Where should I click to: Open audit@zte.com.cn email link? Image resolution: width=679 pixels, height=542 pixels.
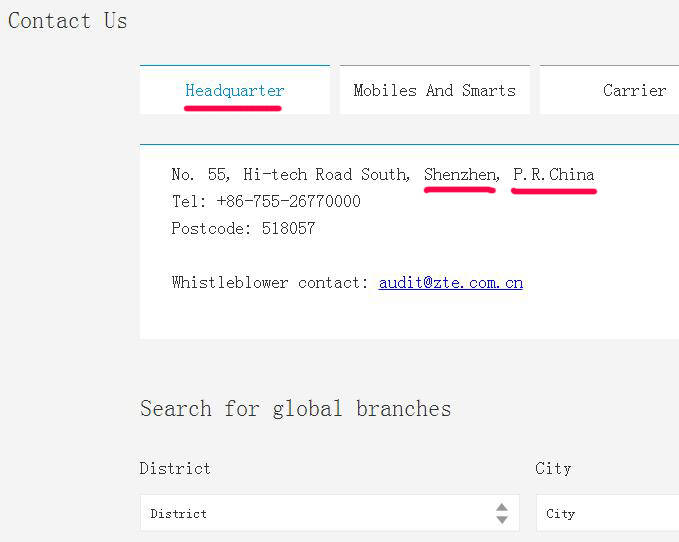[451, 283]
